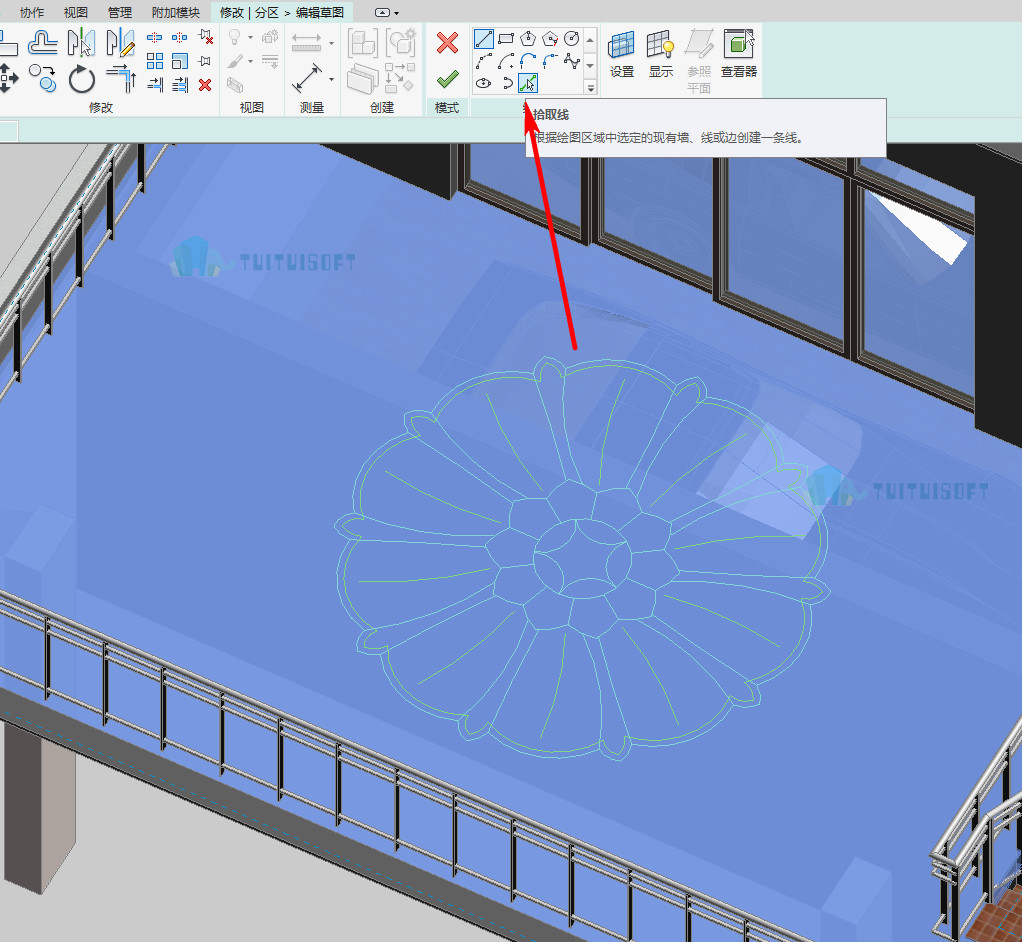Expand the draw gallery more-options arrow
1022x942 pixels.
(x=590, y=87)
